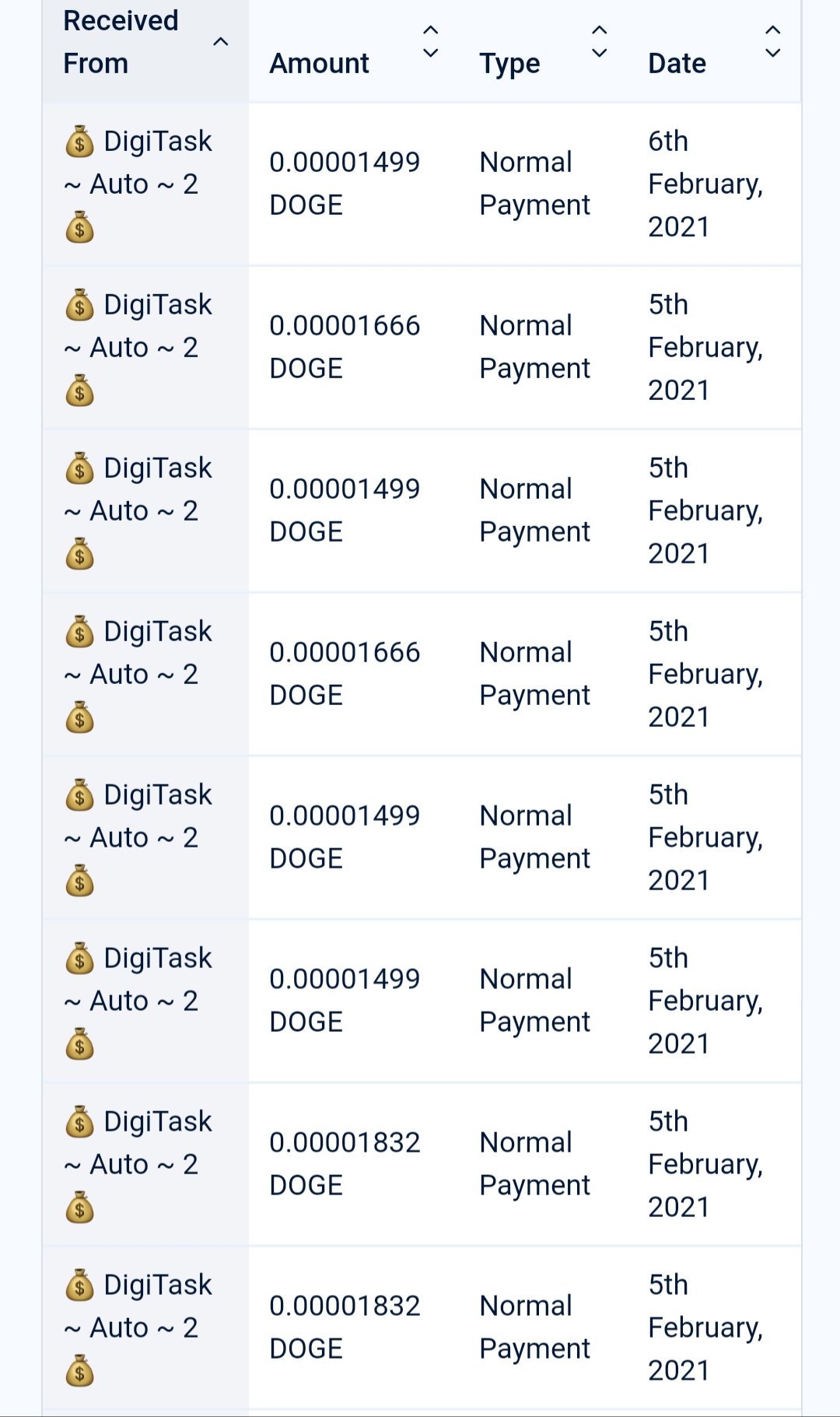The height and width of the screenshot is (1417, 840).
Task: Select the first 0.00001666 DOGE amount
Action: click(x=345, y=347)
